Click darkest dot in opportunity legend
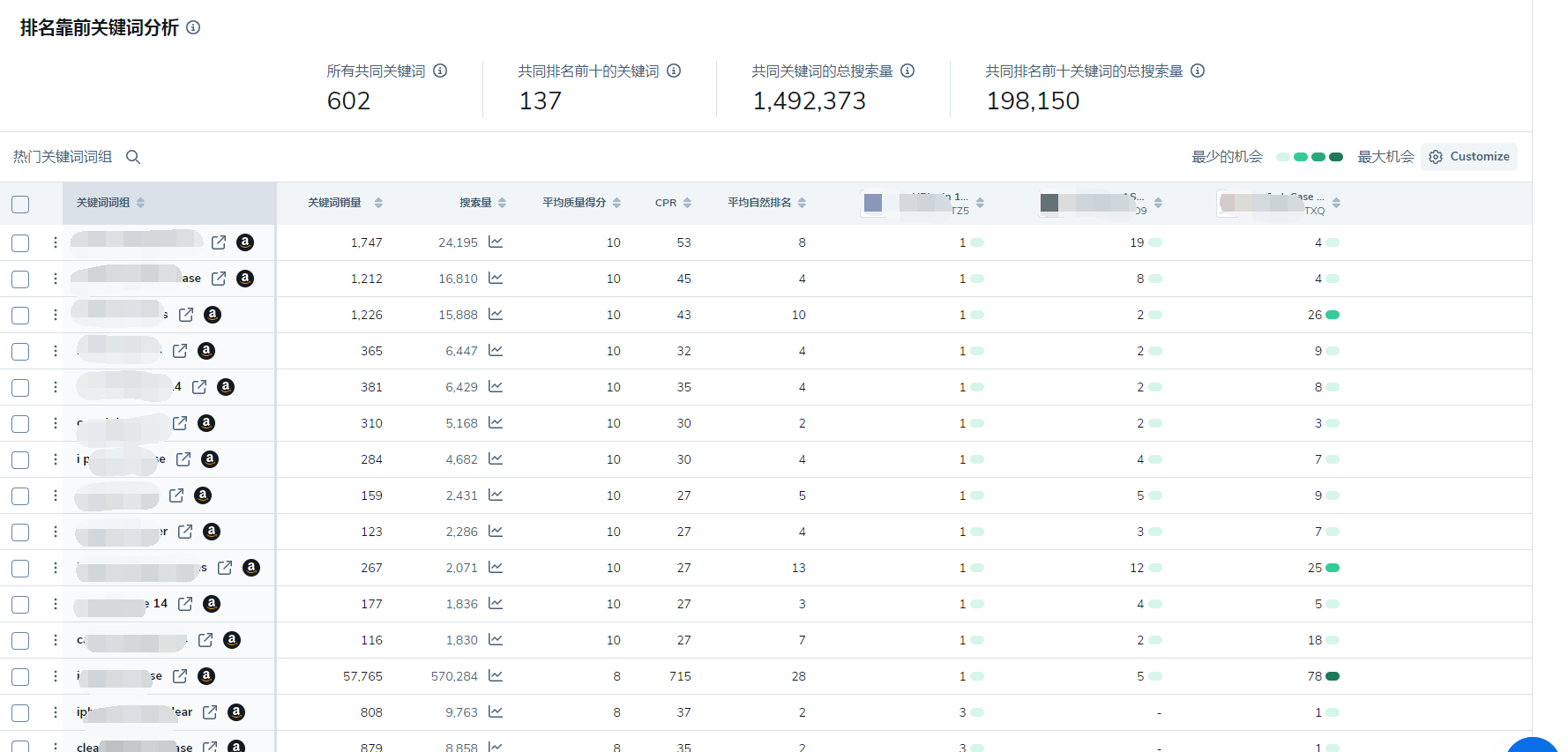The width and height of the screenshot is (1568, 752). point(1336,157)
